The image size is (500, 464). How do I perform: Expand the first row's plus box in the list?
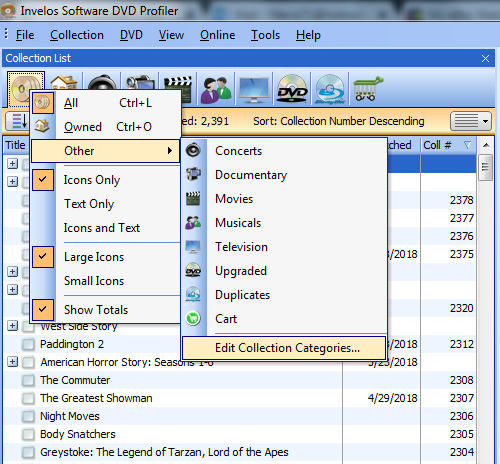pos(12,163)
